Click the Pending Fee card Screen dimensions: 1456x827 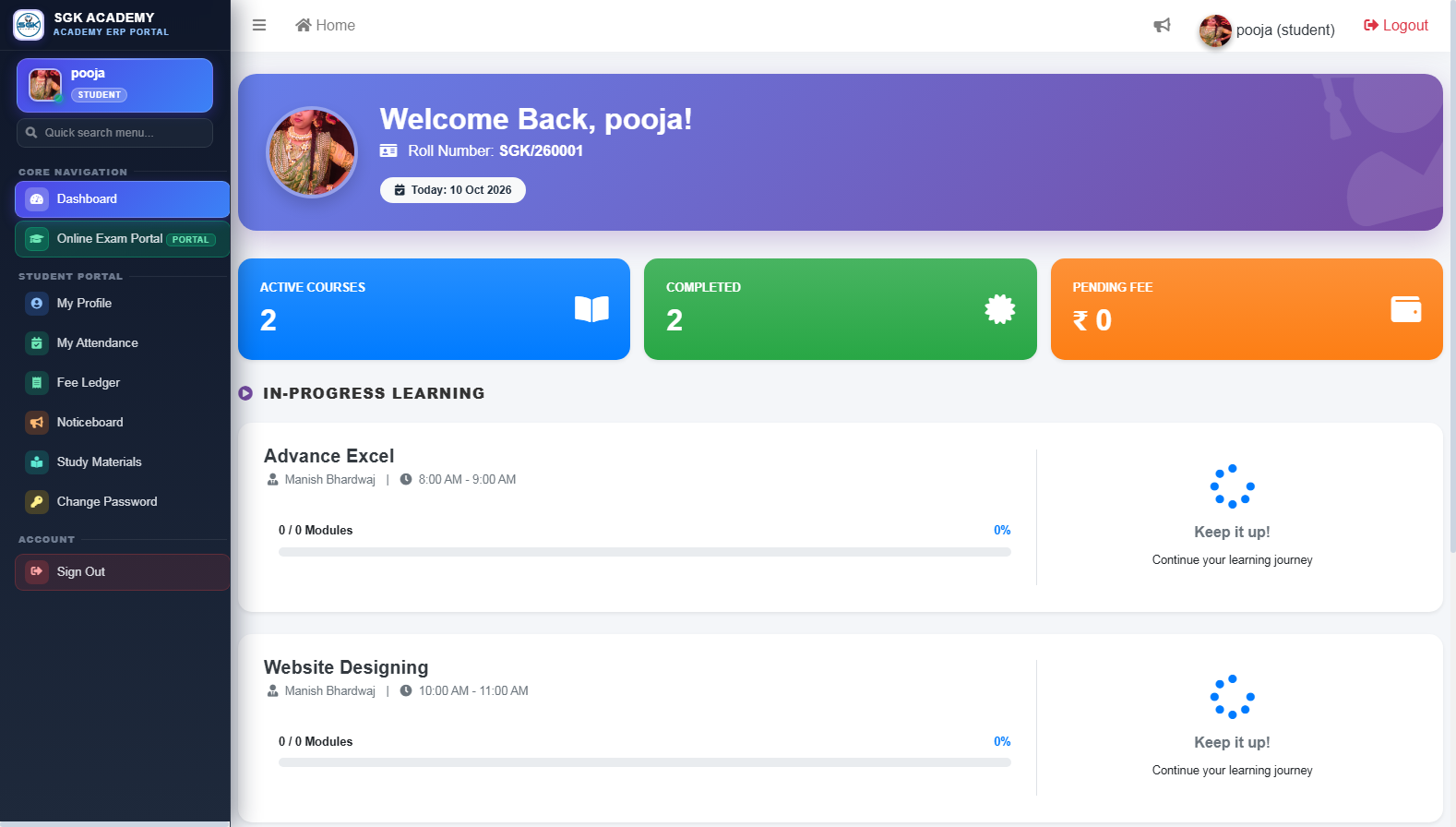1247,309
